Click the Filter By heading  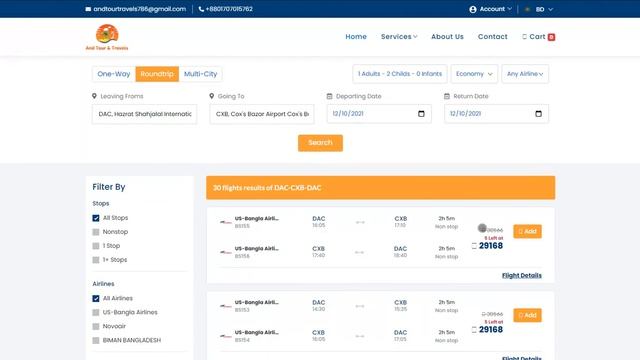(109, 187)
